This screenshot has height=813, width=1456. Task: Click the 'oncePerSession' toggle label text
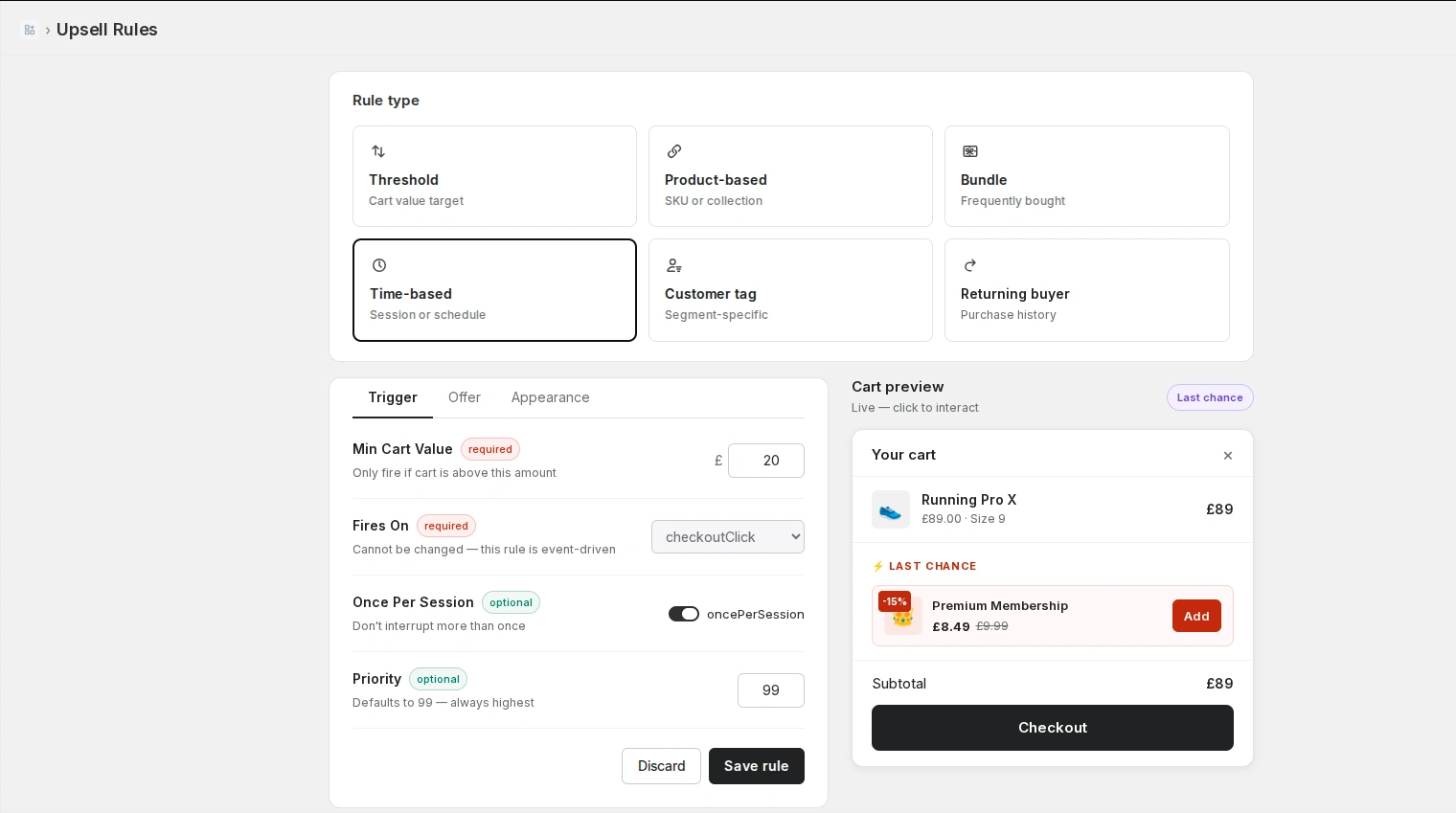pyautogui.click(x=756, y=615)
